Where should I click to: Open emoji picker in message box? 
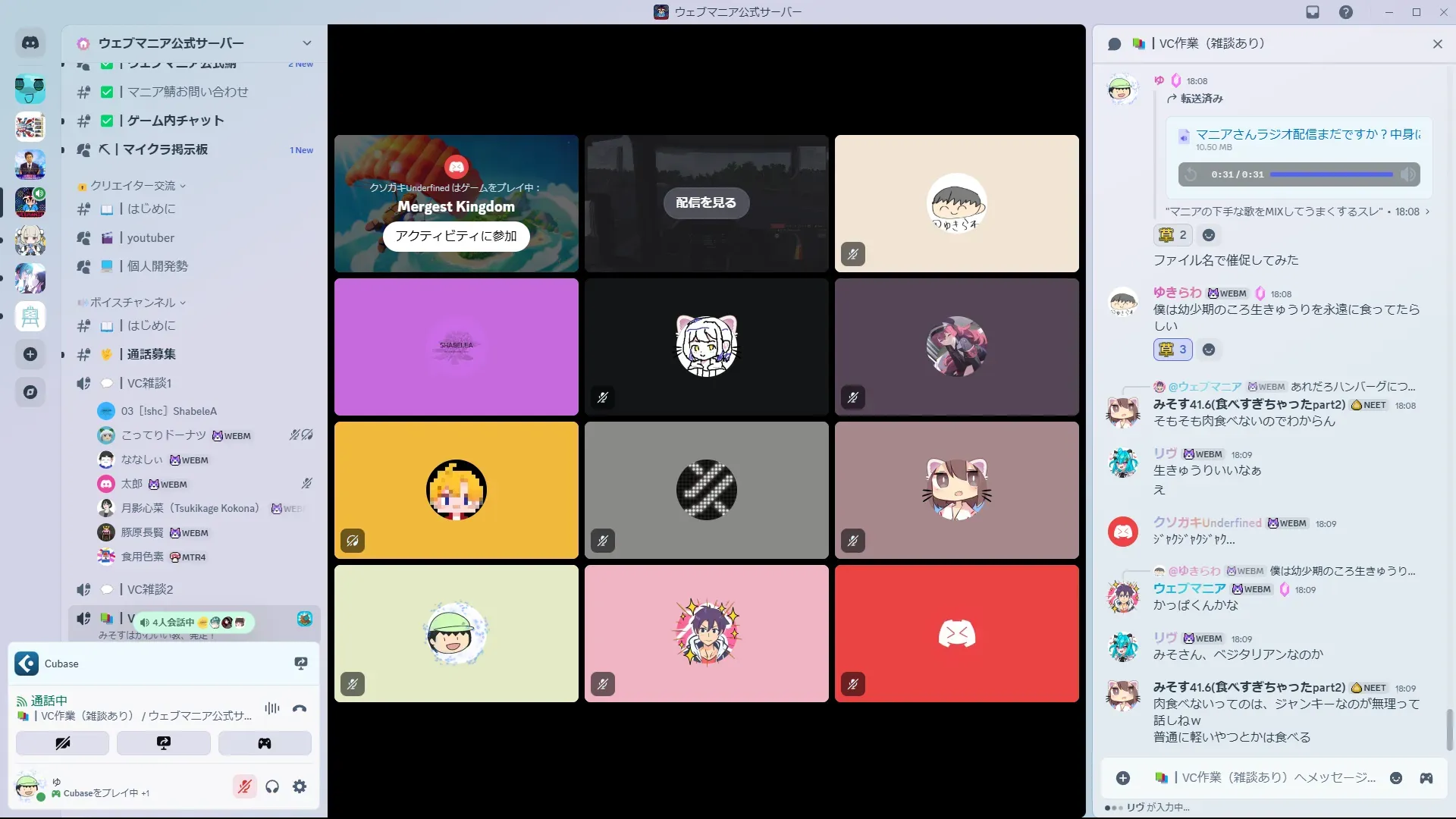pyautogui.click(x=1396, y=778)
